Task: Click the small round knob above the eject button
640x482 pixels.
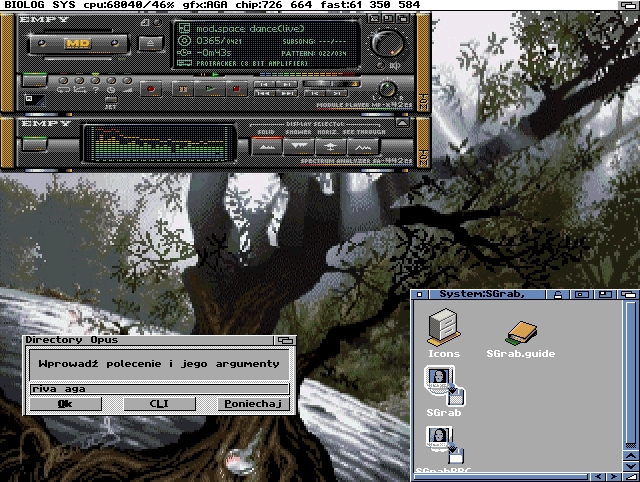Action: [x=157, y=23]
